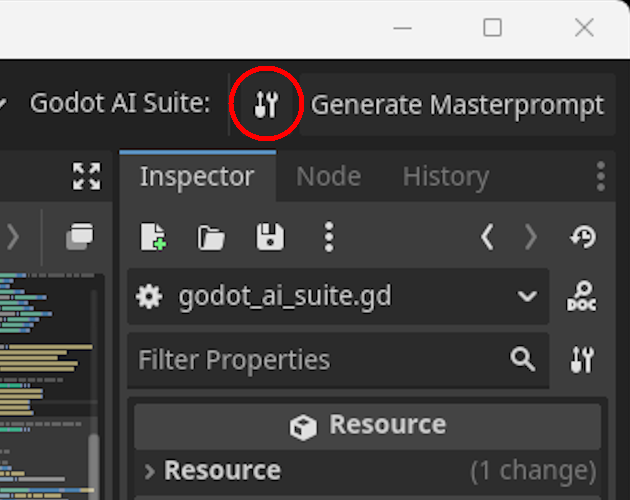Create a new resource in Inspector
Image resolution: width=630 pixels, height=500 pixels.
point(153,237)
